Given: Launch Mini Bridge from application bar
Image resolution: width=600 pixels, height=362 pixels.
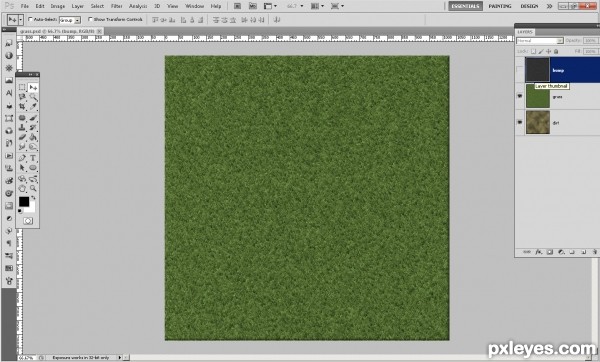Looking at the screenshot, I should (253, 6).
